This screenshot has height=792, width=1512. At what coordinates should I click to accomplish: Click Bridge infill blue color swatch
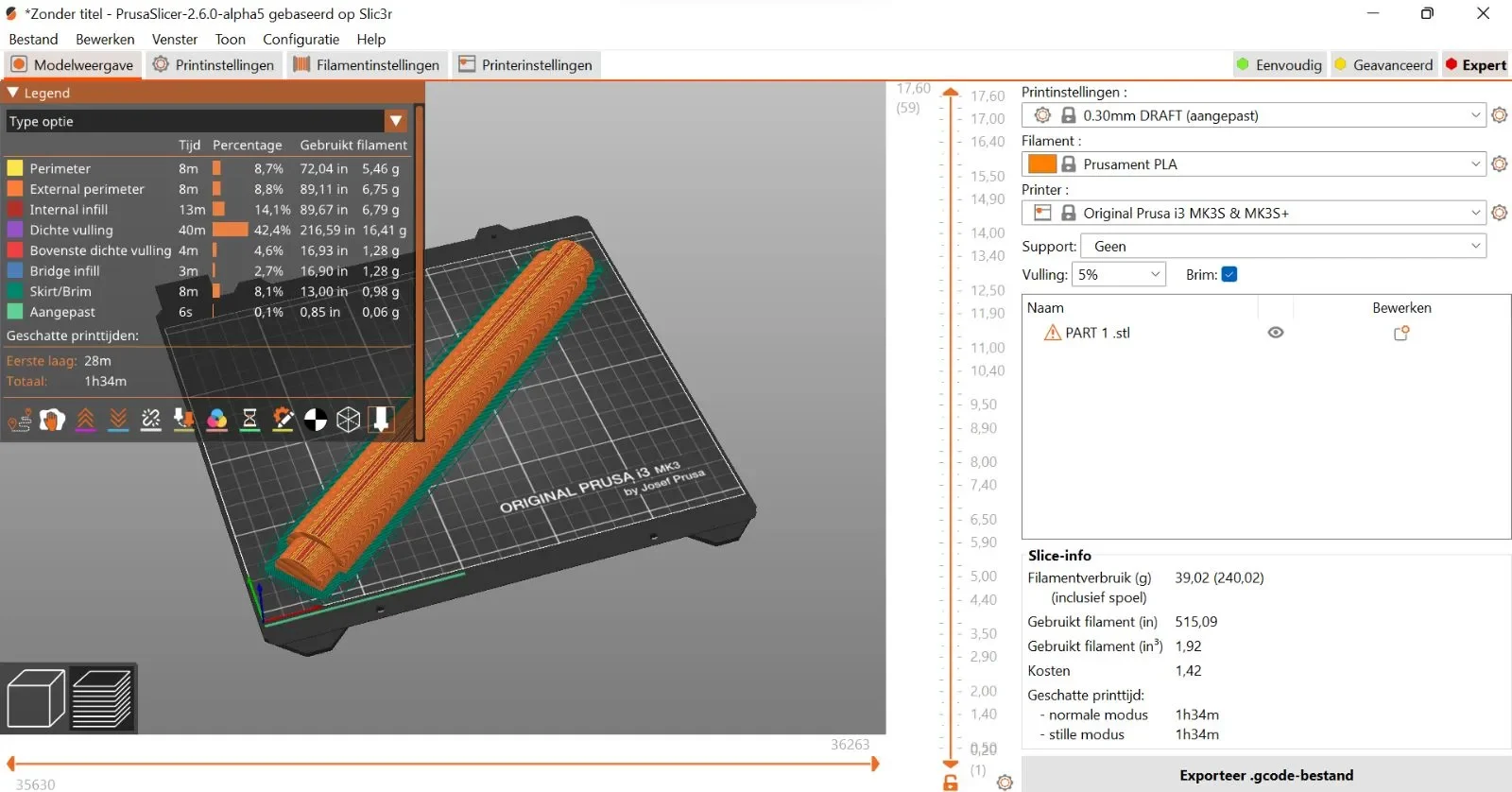[x=15, y=271]
